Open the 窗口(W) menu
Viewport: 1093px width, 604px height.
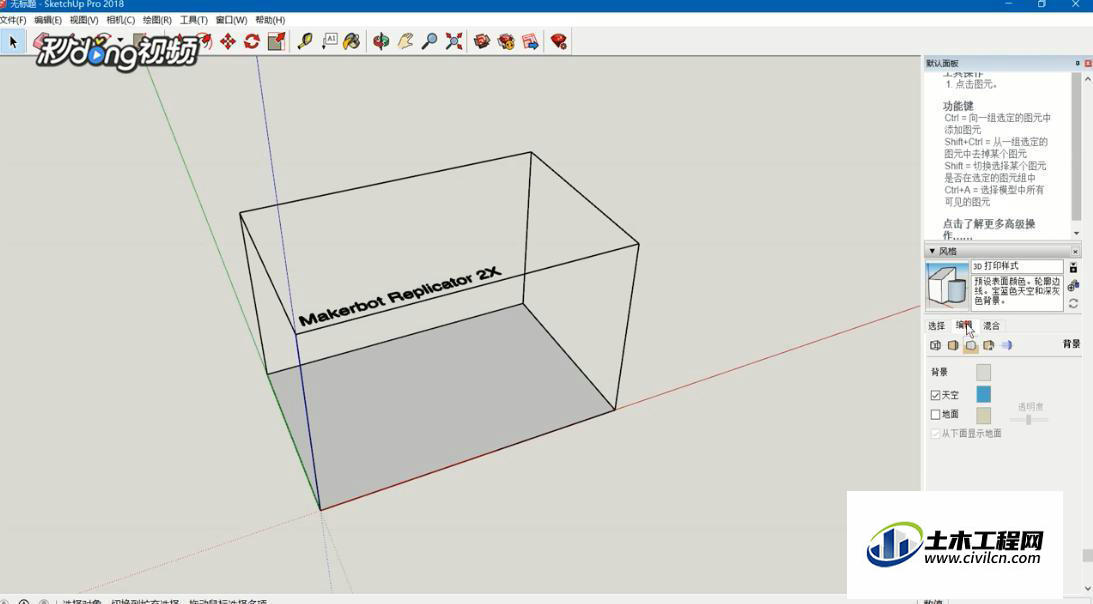point(231,20)
